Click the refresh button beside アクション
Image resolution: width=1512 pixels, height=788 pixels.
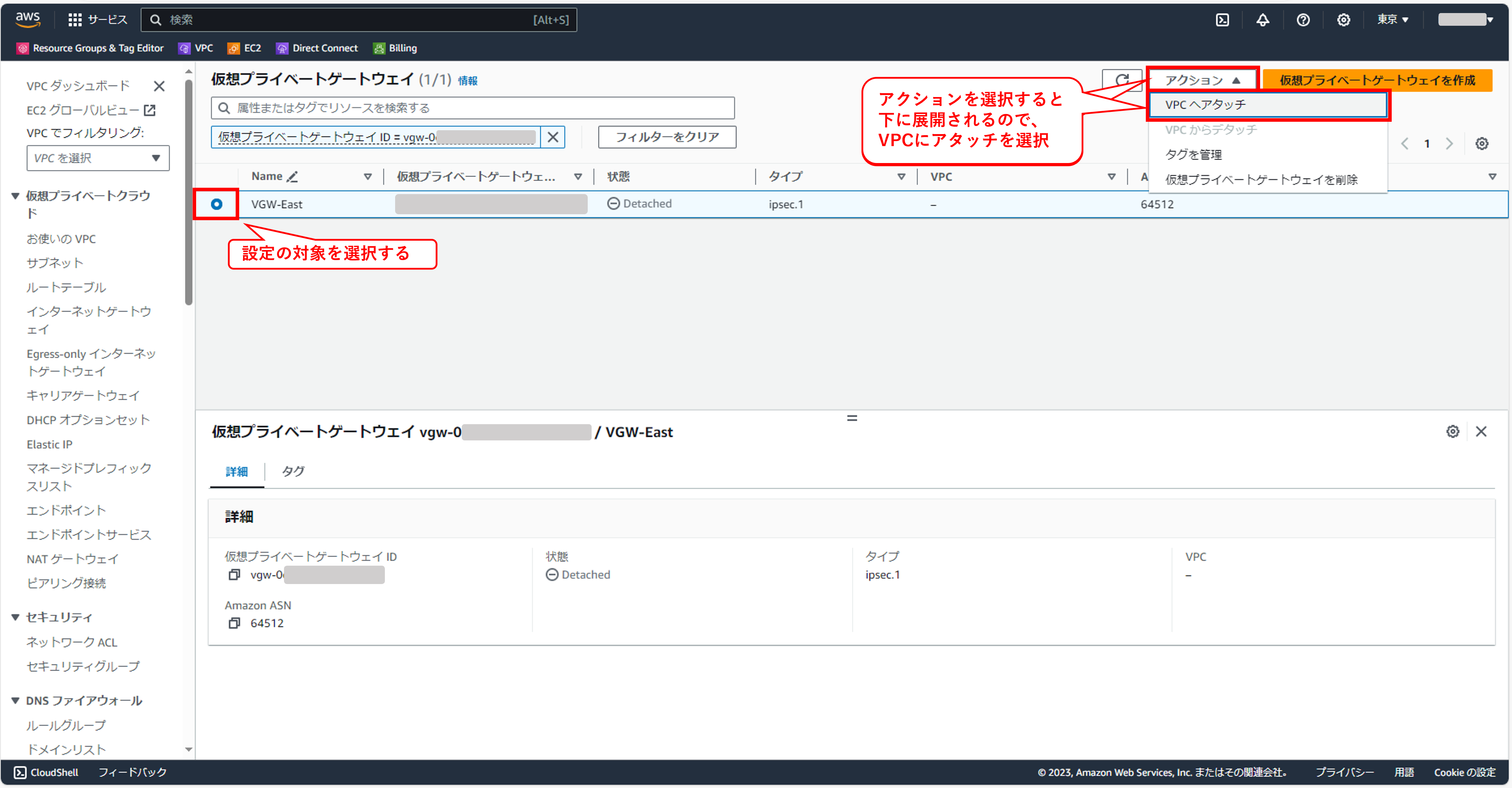click(x=1122, y=80)
